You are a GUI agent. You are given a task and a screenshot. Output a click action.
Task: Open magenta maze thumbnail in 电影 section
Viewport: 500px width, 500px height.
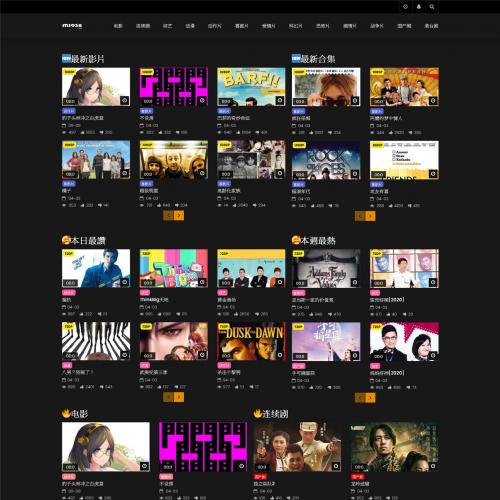click(203, 447)
